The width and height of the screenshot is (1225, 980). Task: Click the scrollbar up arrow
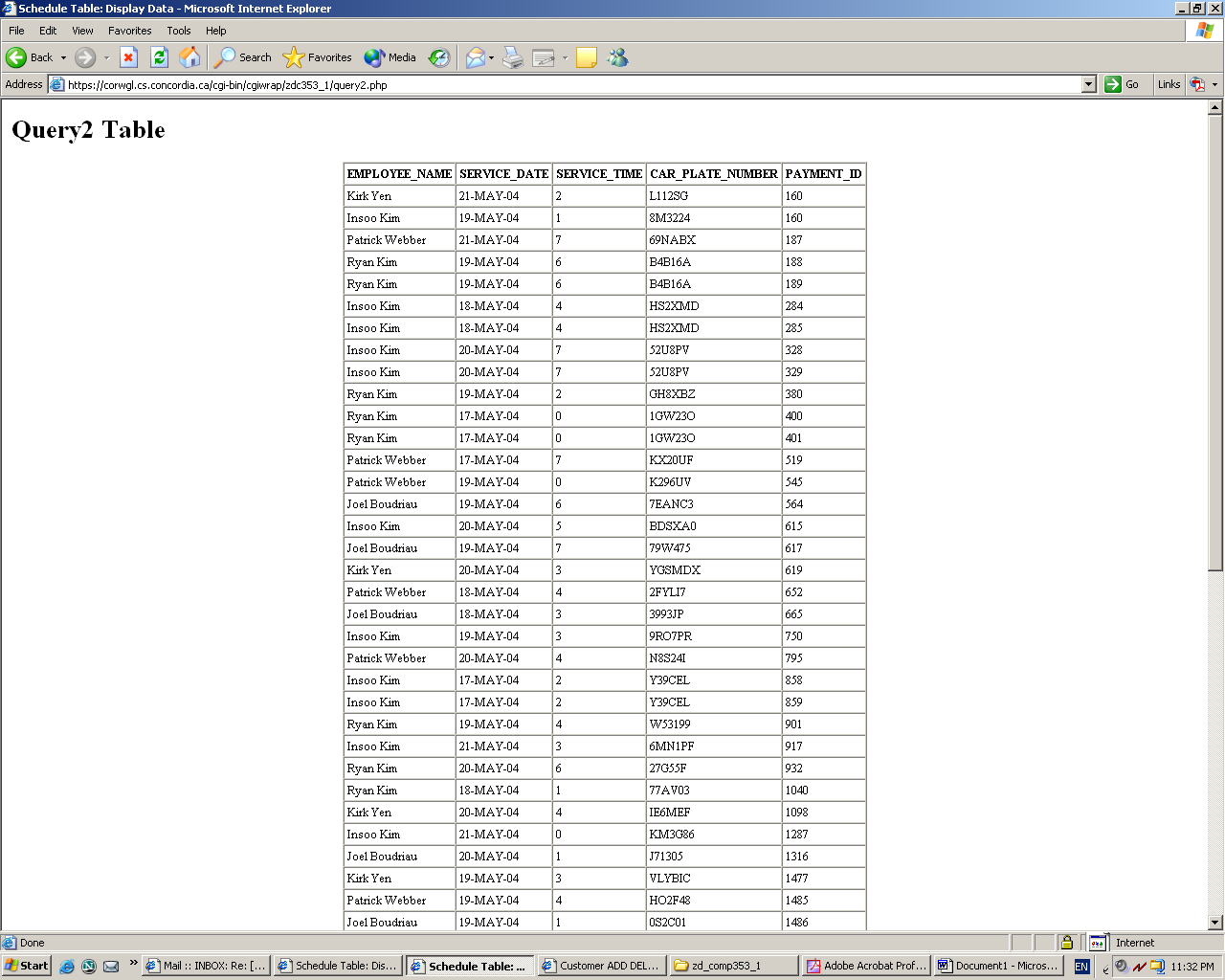coord(1215,107)
